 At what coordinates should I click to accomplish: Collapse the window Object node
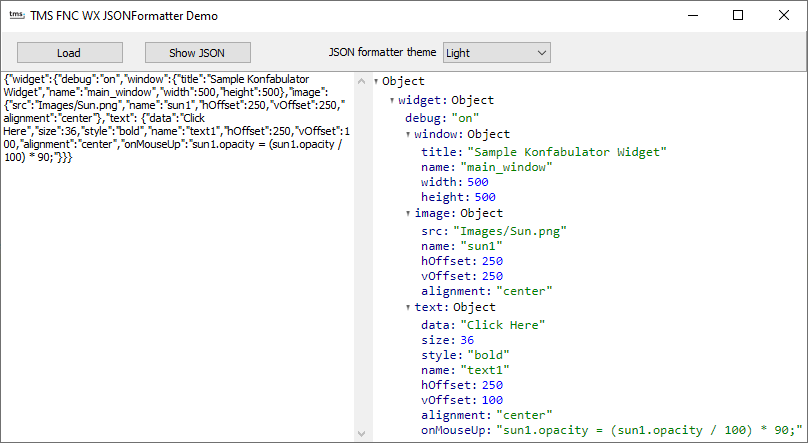408,134
